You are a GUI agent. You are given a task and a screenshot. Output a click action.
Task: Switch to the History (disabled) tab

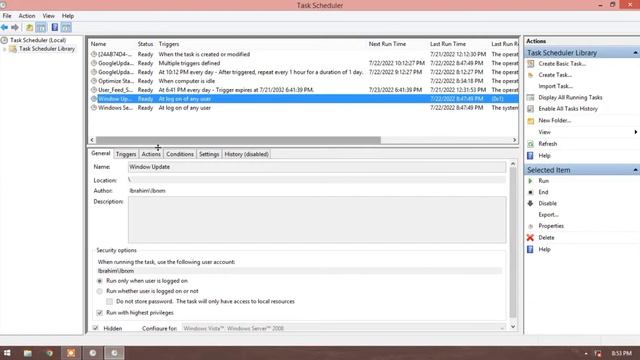click(247, 154)
